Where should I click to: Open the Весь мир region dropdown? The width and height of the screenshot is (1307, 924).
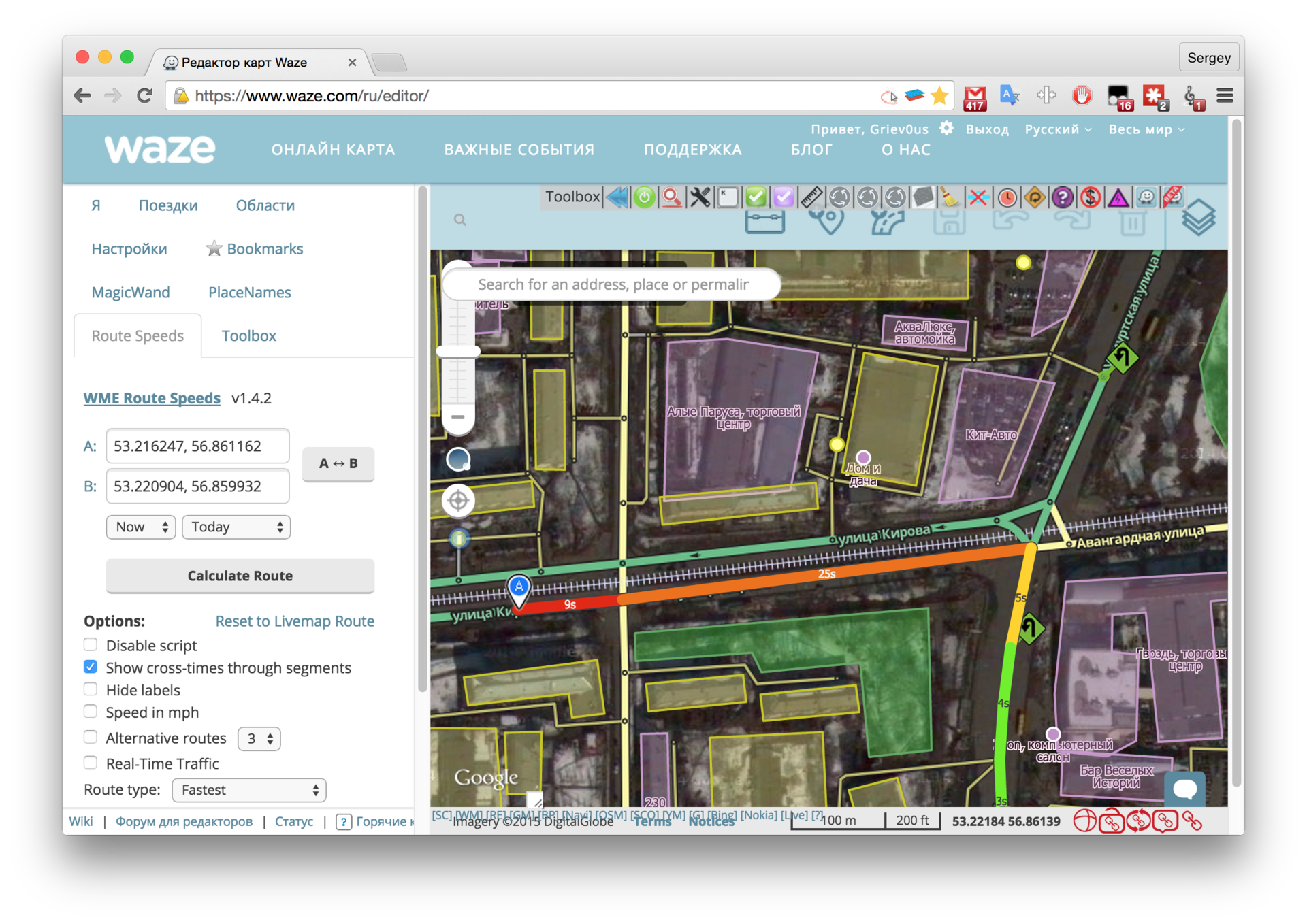click(x=1146, y=129)
